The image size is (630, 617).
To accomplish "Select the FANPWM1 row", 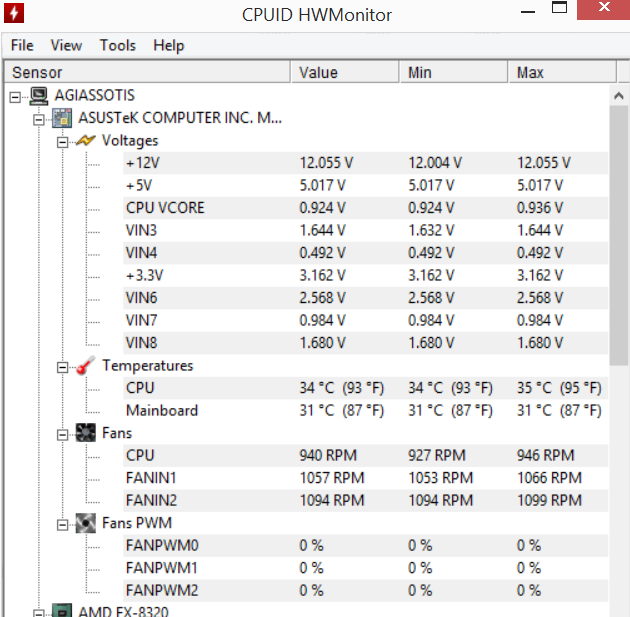I will 366,568.
